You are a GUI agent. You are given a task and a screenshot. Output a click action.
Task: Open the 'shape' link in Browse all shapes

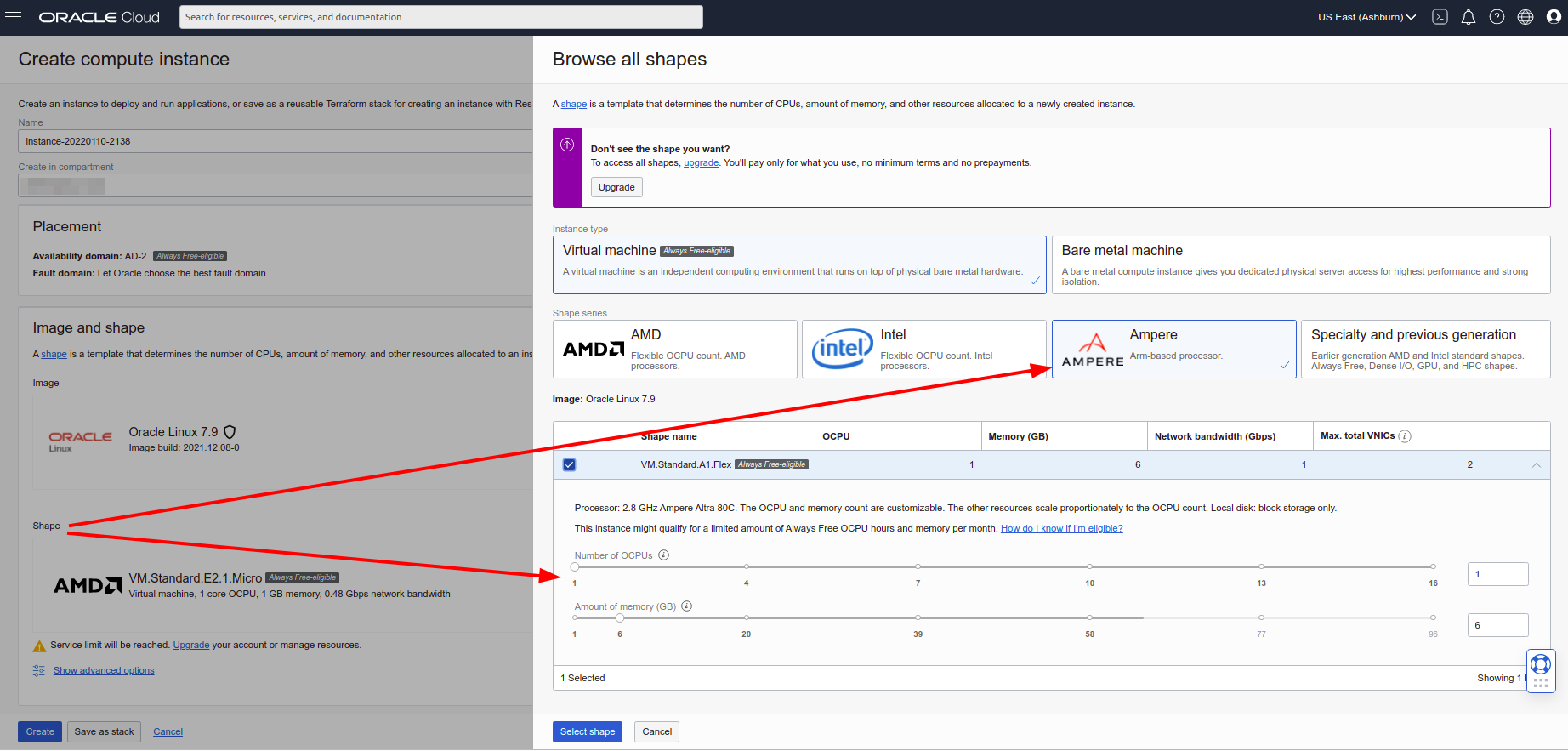tap(574, 104)
